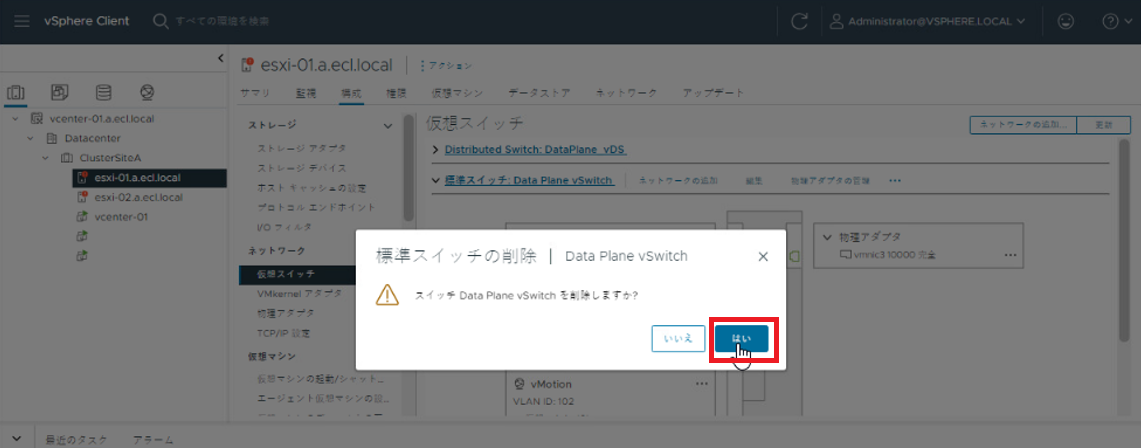
Task: Switch to the 権限 tab
Action: tap(396, 93)
